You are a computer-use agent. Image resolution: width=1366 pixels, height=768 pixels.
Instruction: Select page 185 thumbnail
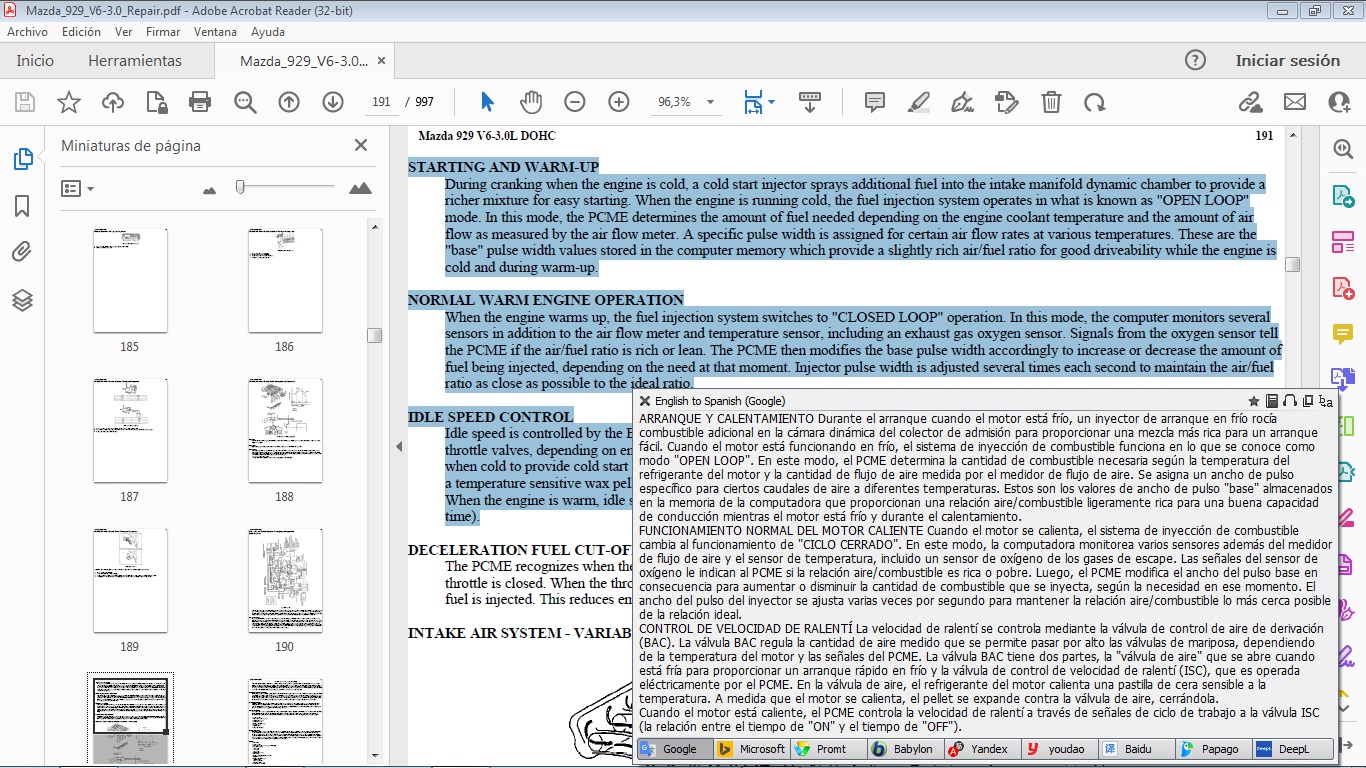point(130,281)
